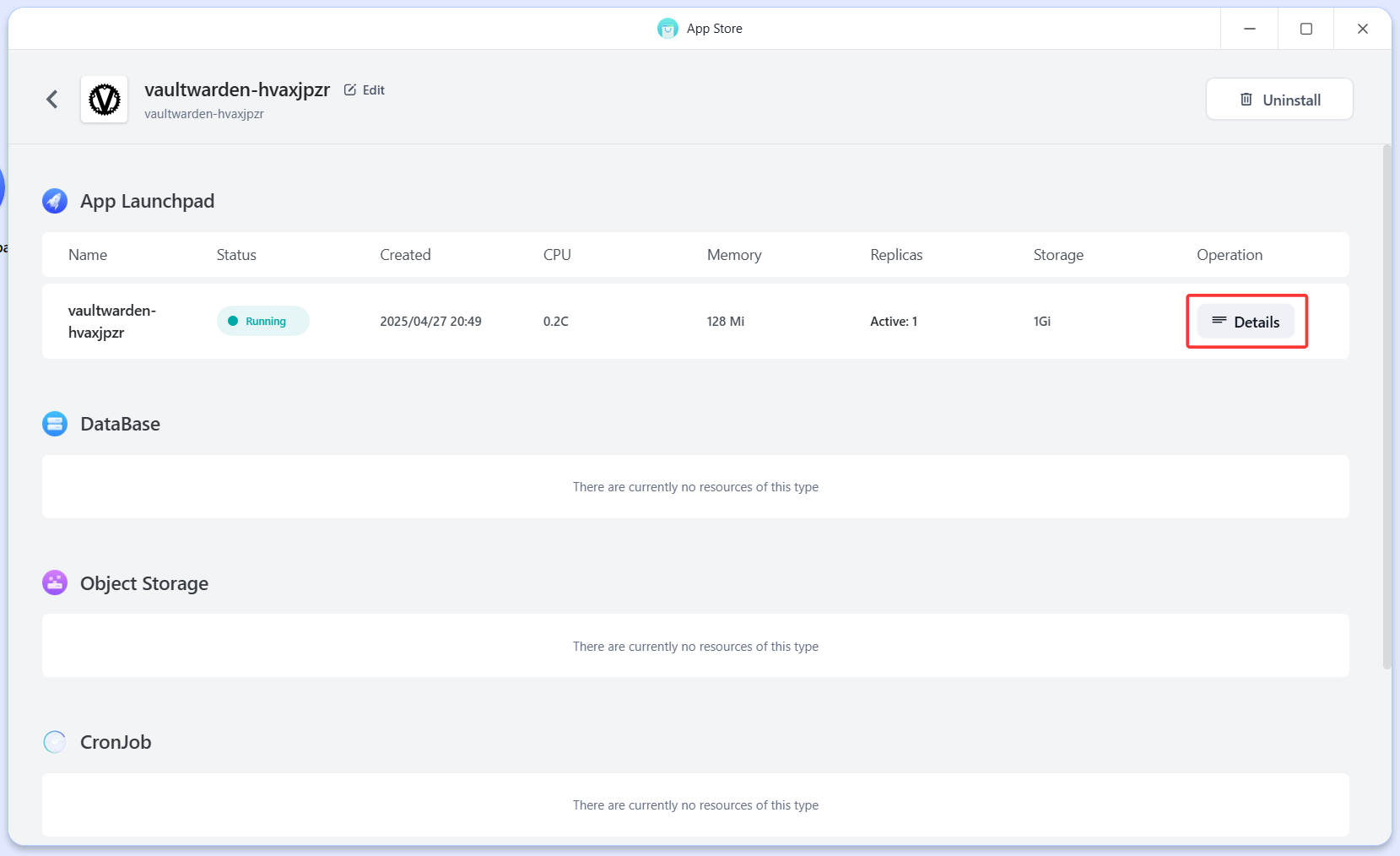
Task: Click the Edit pencil icon
Action: [350, 89]
